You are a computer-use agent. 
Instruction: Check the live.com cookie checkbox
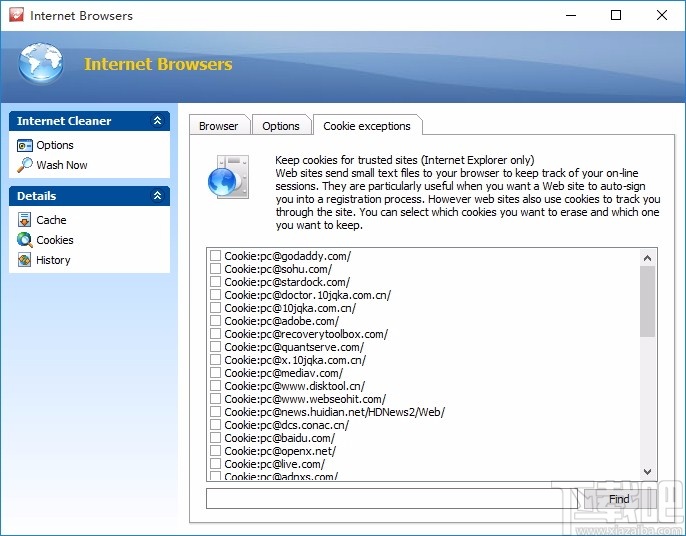(215, 463)
